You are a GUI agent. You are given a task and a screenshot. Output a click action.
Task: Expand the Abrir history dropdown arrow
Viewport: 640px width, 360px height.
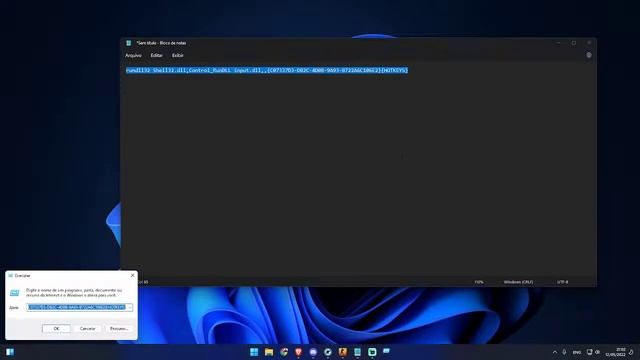(129, 307)
